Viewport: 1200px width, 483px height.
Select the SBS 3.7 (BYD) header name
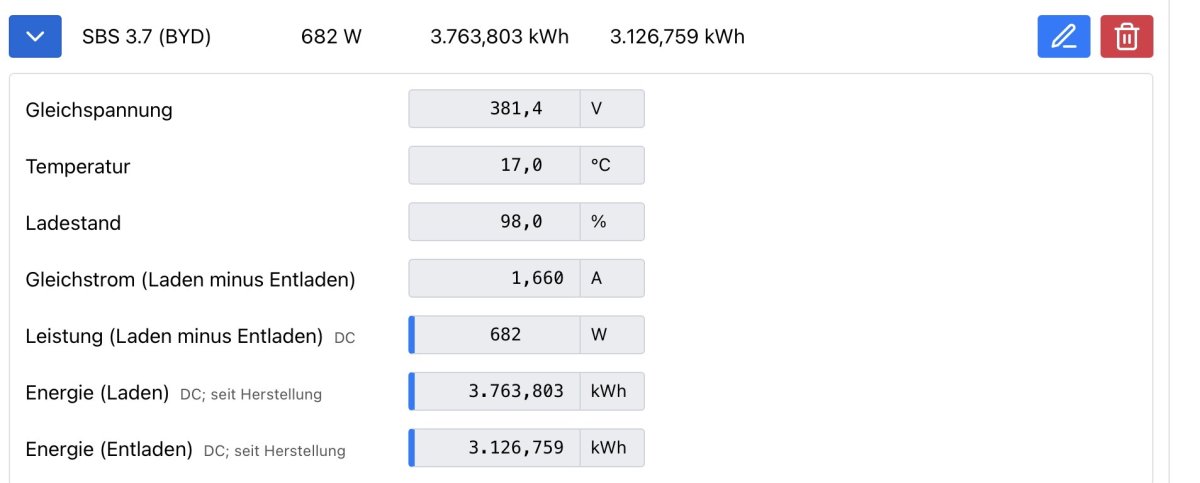[147, 37]
